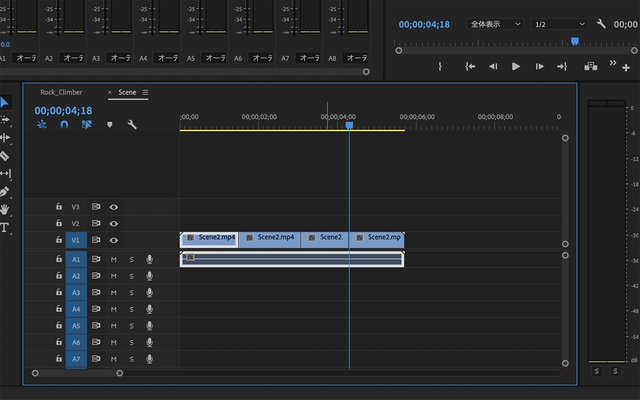Image resolution: width=640 pixels, height=400 pixels.
Task: Switch to the Rock_Climber sequence tab
Action: point(61,92)
